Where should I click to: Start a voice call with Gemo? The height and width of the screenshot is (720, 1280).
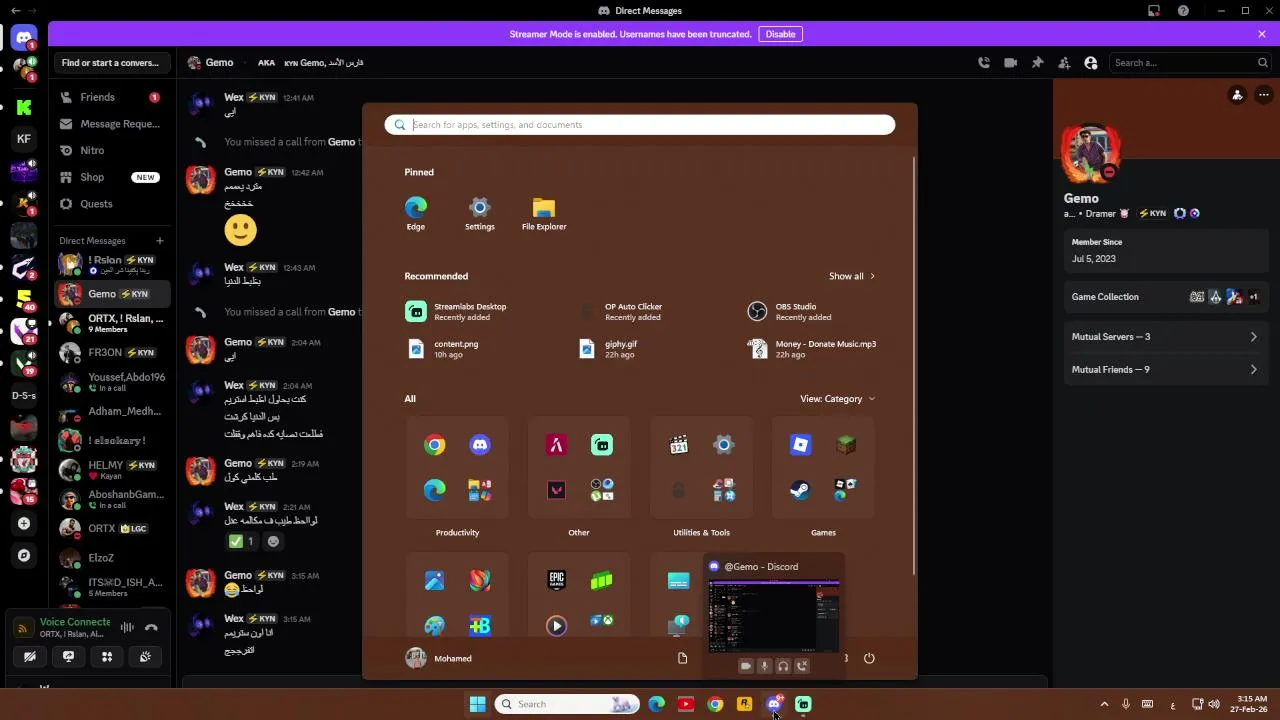[x=984, y=62]
